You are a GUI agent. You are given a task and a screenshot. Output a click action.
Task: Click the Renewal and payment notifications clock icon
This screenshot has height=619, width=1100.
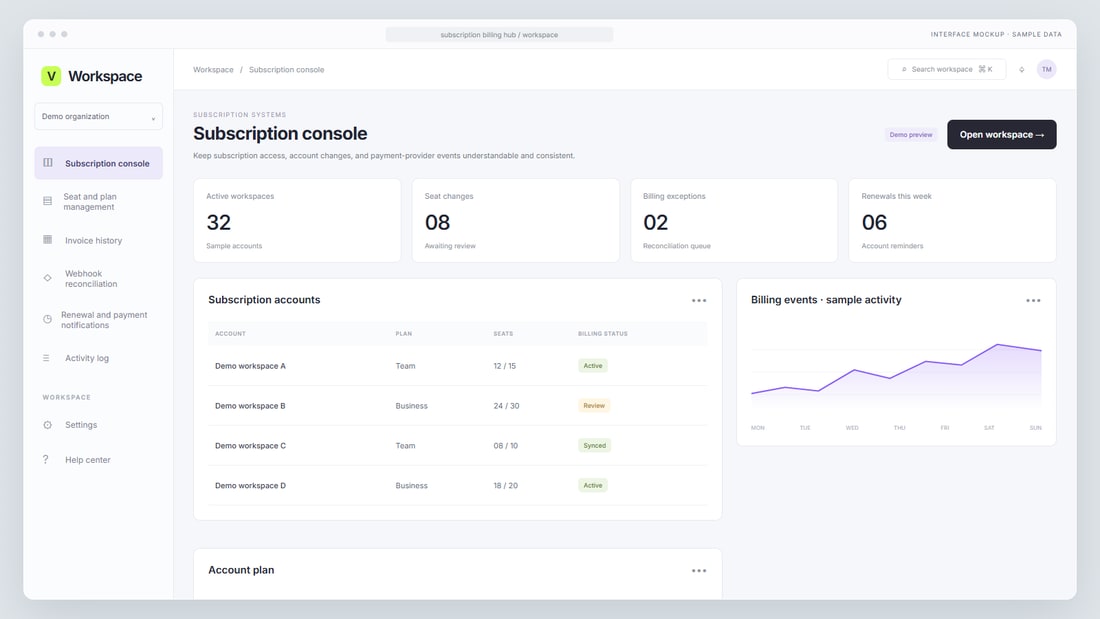tap(48, 319)
